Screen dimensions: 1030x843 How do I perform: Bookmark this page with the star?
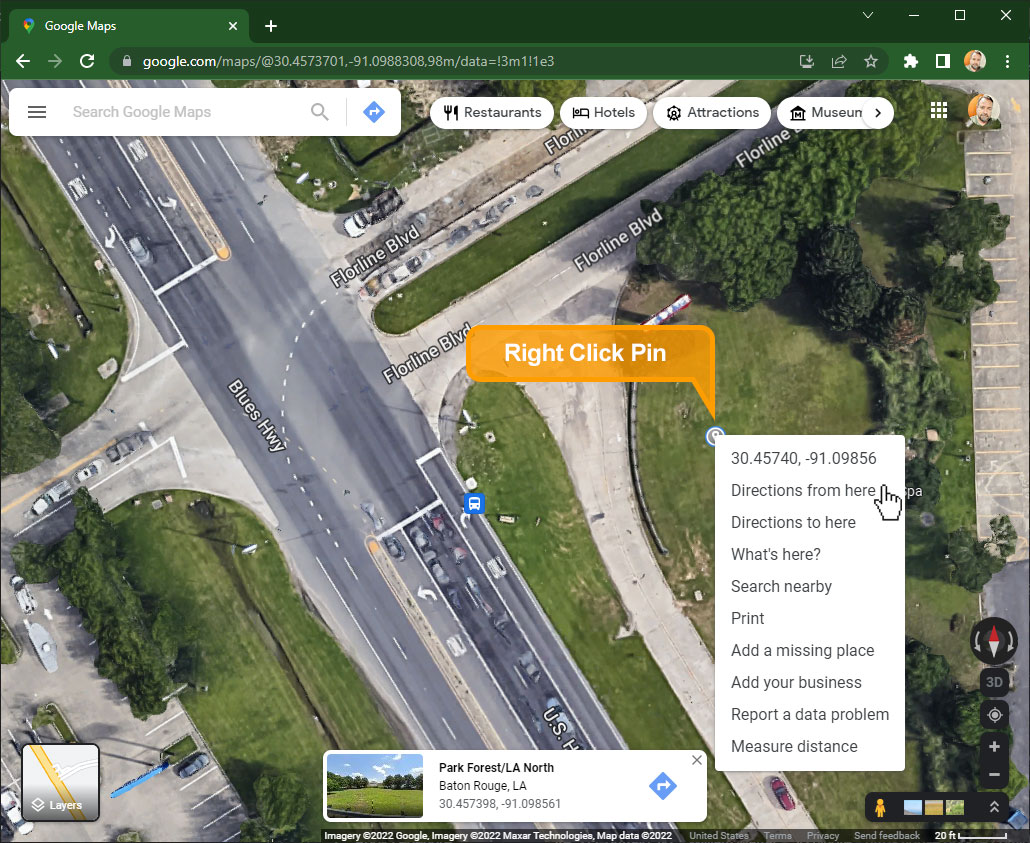[x=871, y=61]
